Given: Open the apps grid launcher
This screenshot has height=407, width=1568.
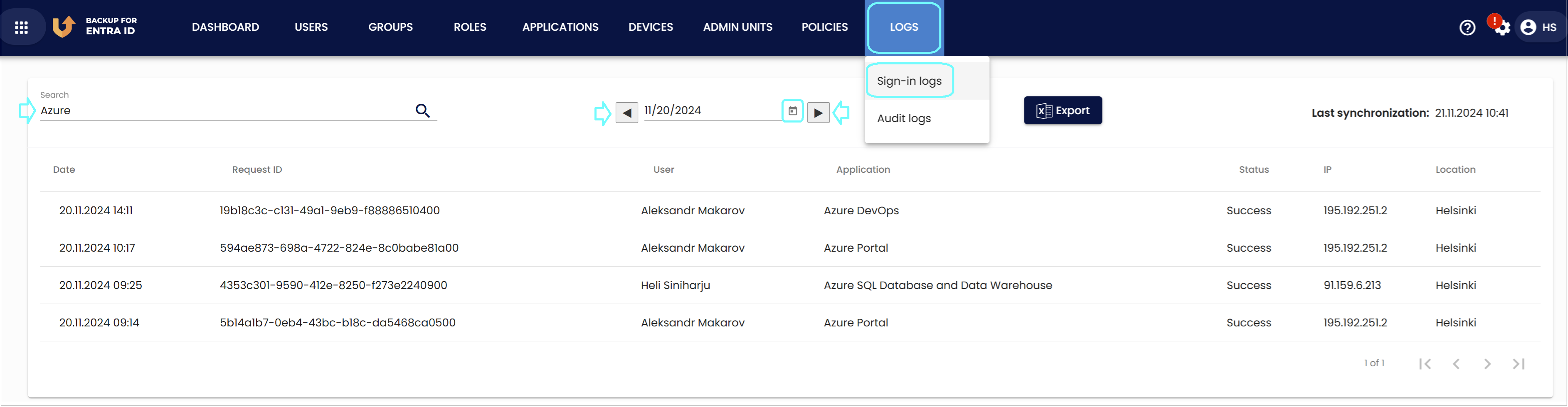Looking at the screenshot, I should coord(22,27).
